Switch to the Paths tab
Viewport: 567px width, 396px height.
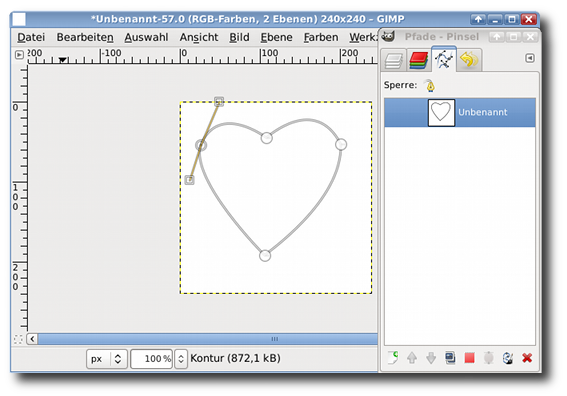(444, 59)
